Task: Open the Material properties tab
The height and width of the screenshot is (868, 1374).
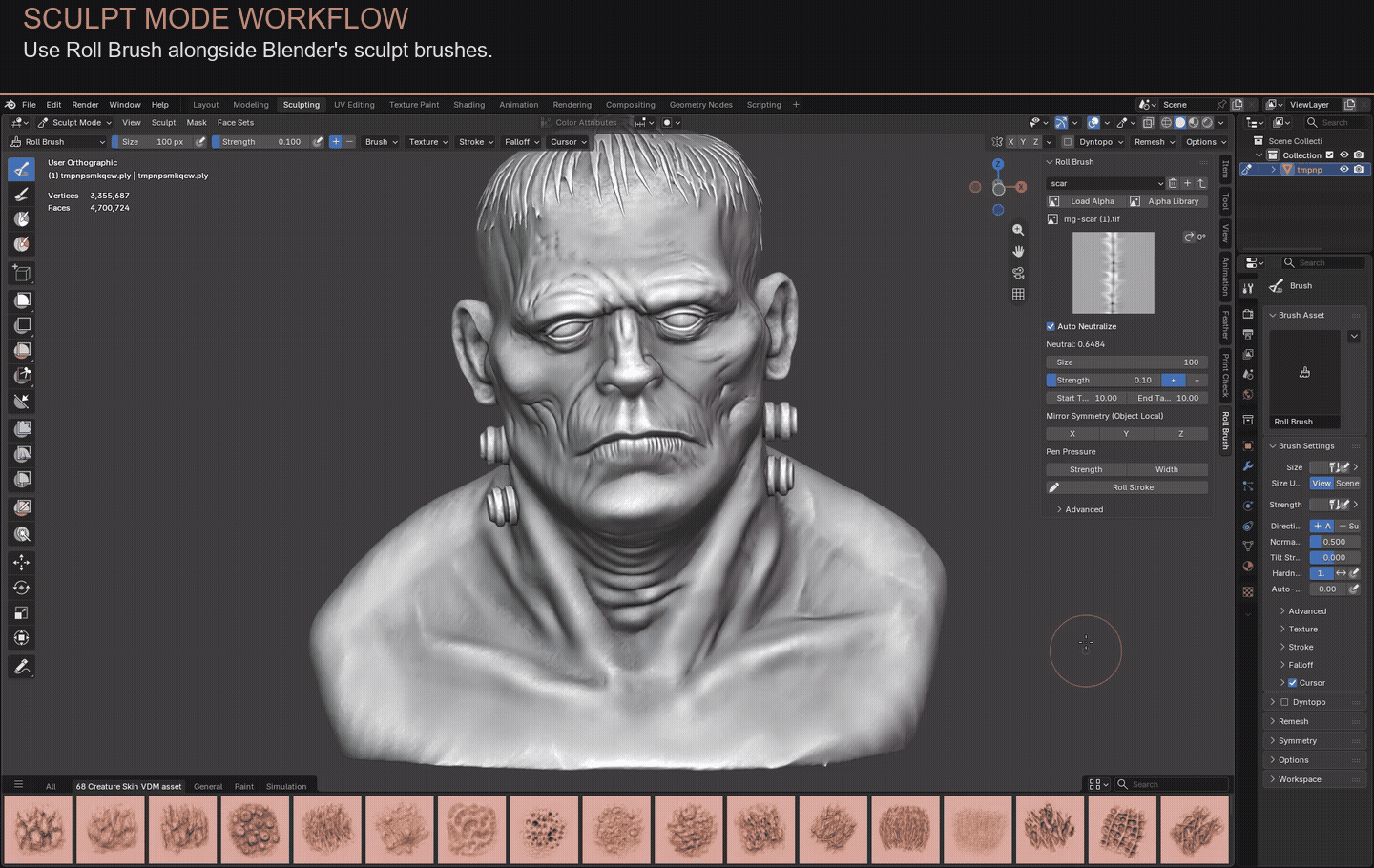Action: click(1247, 567)
